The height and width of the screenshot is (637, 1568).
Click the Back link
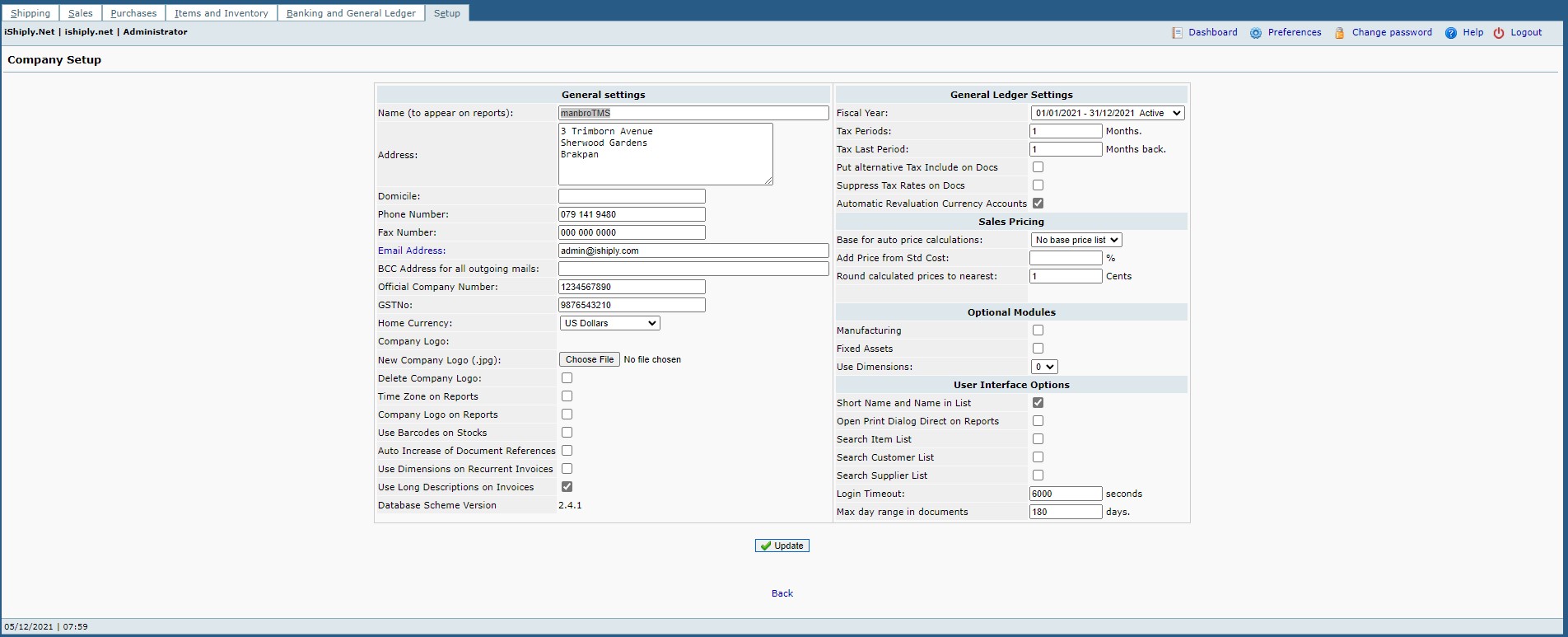pos(782,593)
